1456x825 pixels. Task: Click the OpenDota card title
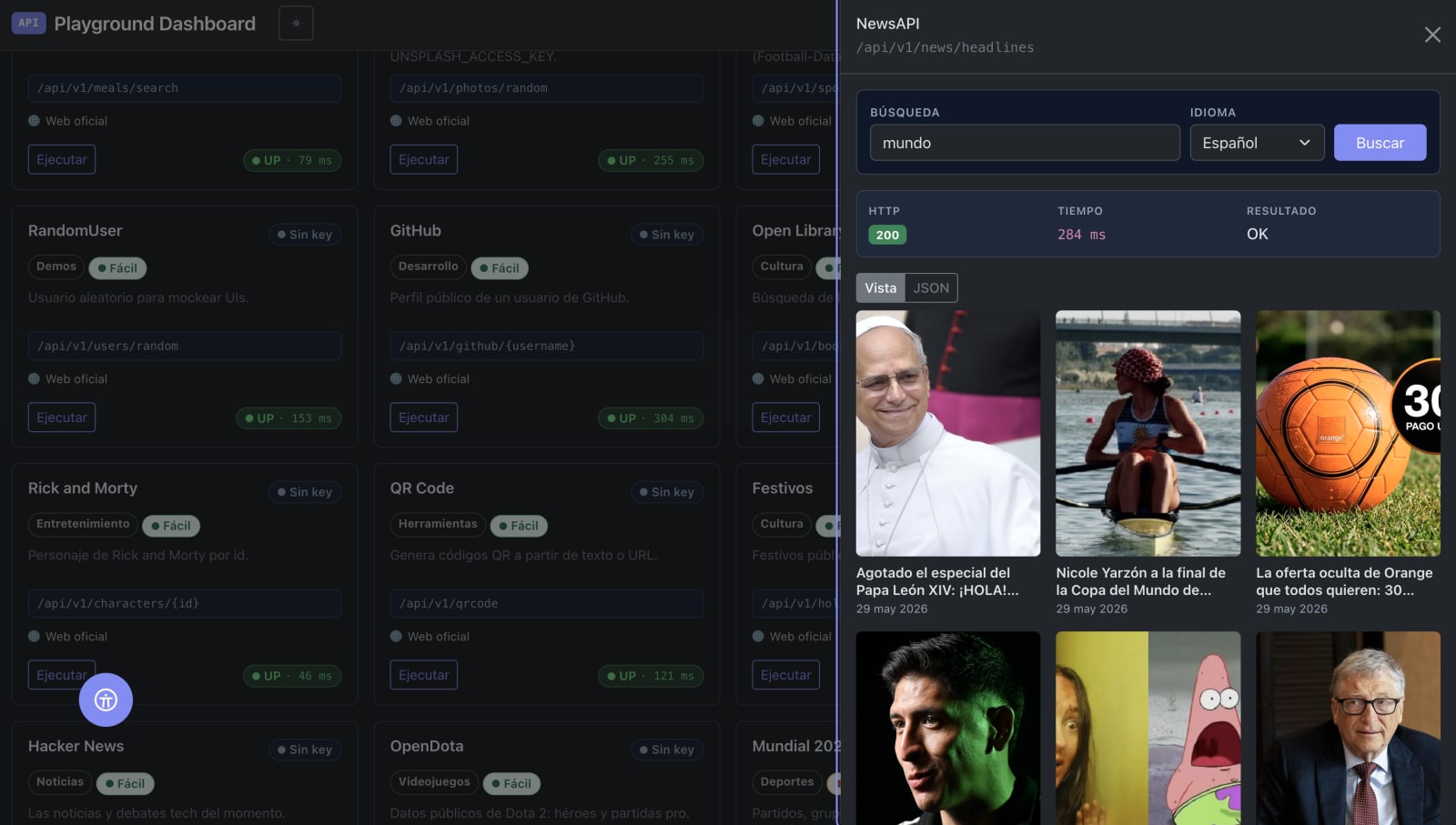point(427,746)
